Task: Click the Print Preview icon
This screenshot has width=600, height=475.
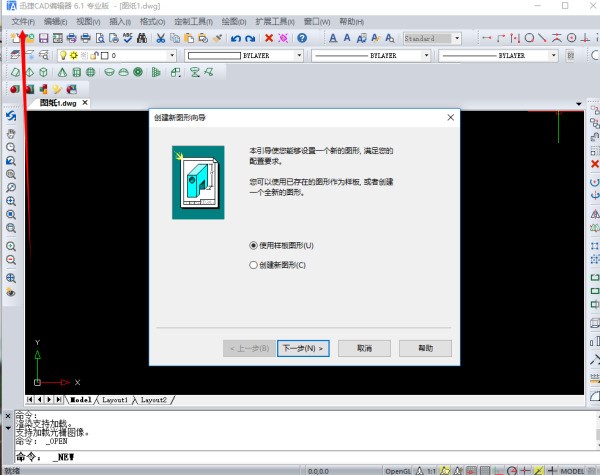Action: click(x=100, y=38)
